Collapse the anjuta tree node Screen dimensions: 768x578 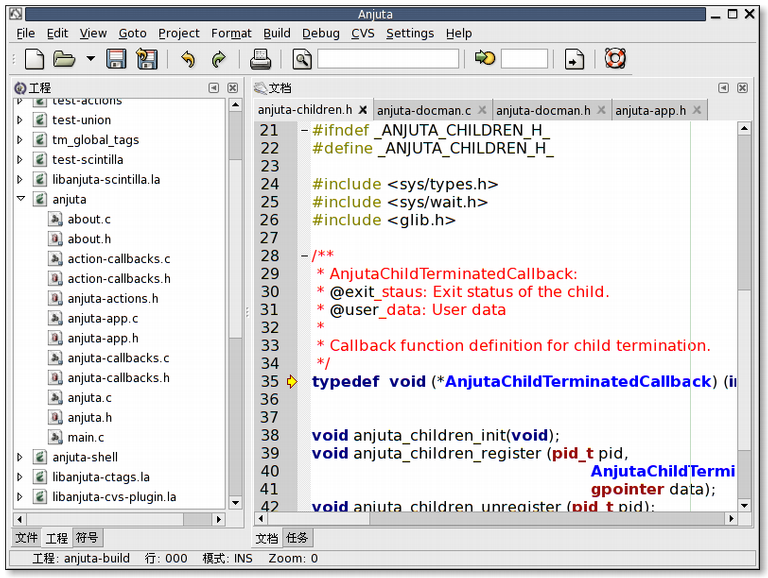tap(20, 199)
